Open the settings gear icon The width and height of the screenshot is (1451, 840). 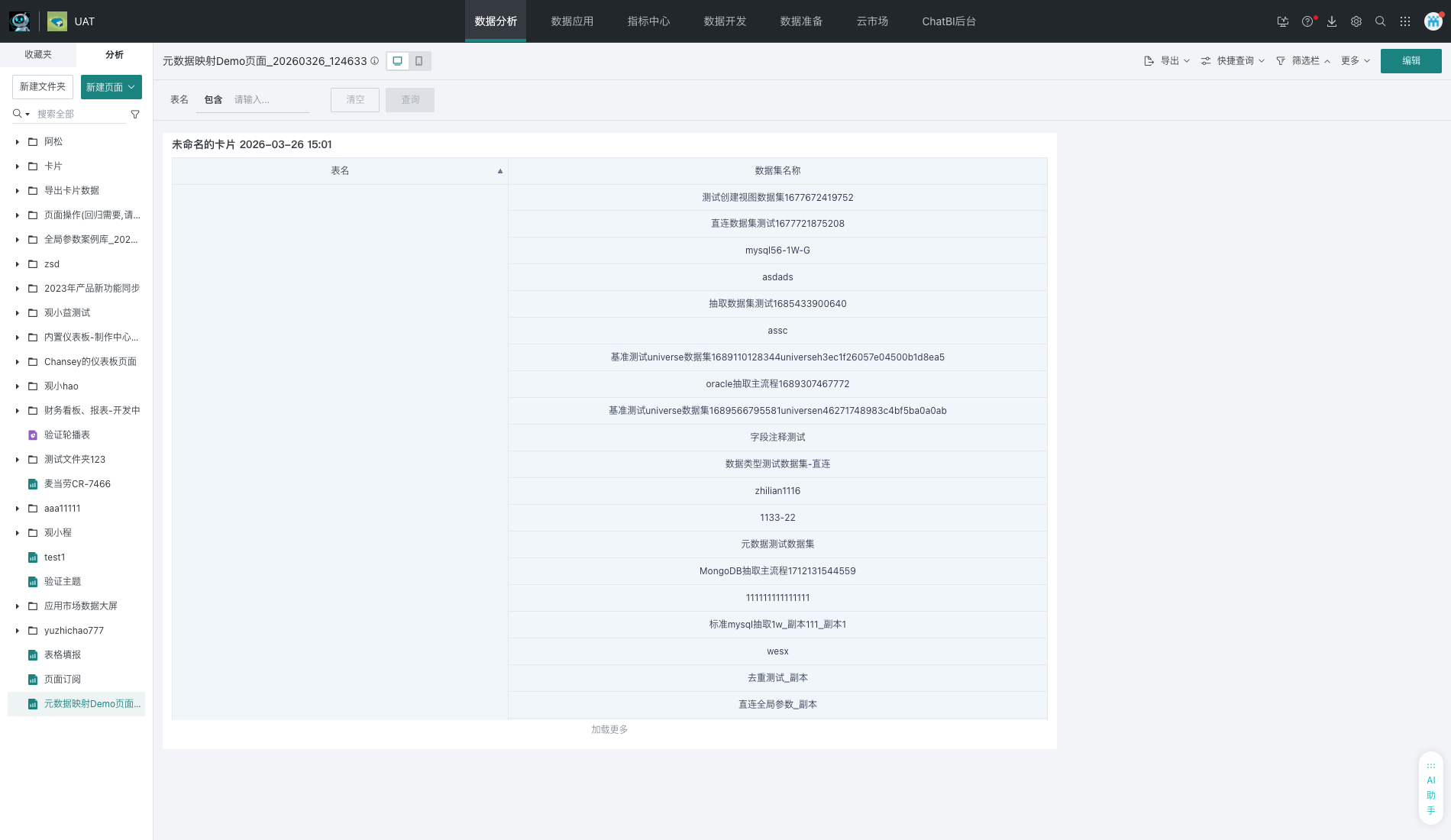[1356, 21]
